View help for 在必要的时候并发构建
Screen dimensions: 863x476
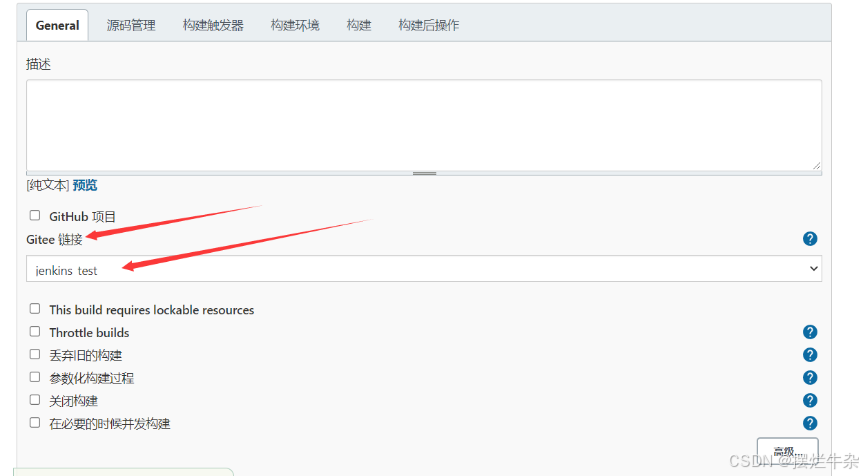click(810, 423)
